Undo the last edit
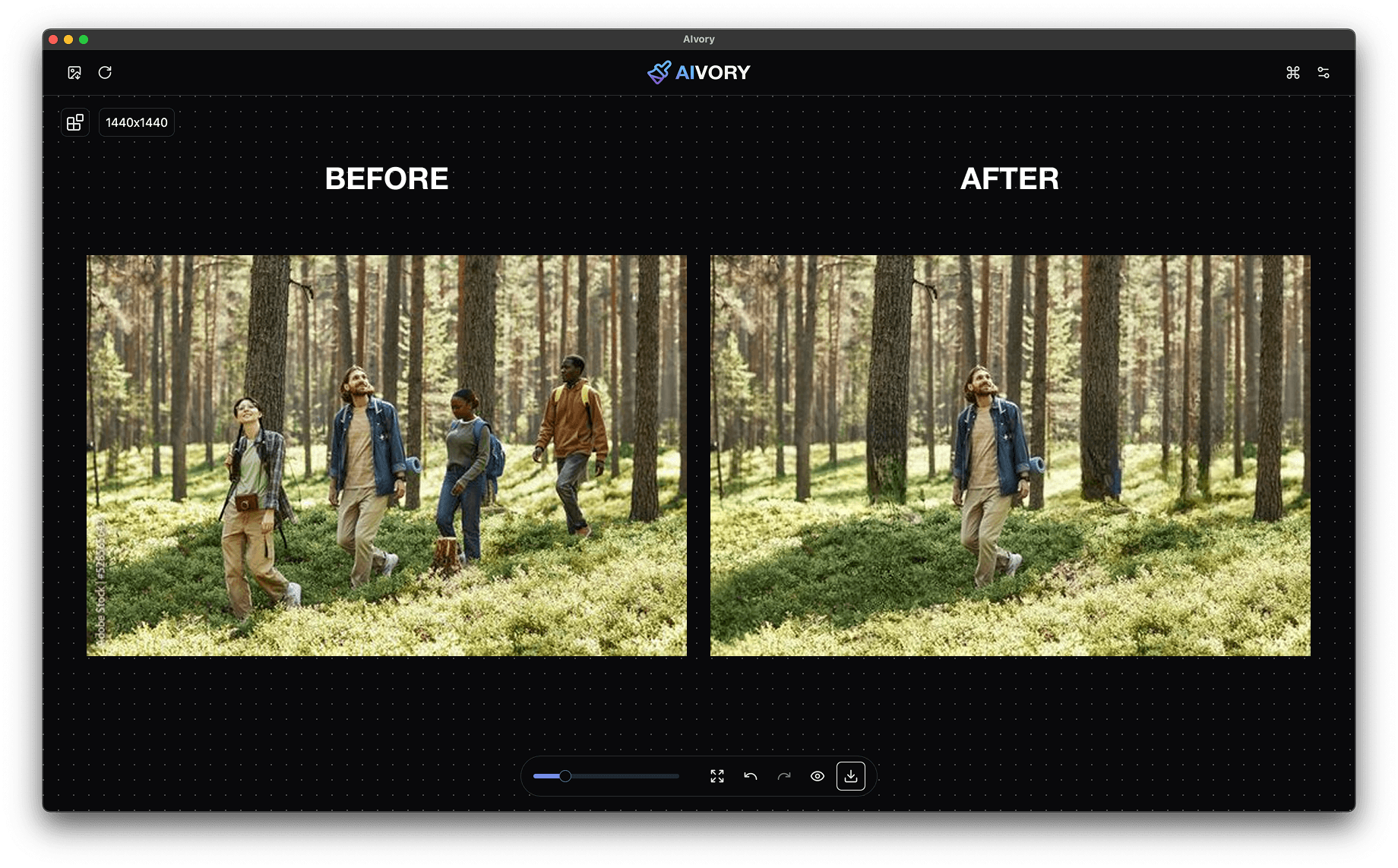The image size is (1398, 868). pos(751,776)
